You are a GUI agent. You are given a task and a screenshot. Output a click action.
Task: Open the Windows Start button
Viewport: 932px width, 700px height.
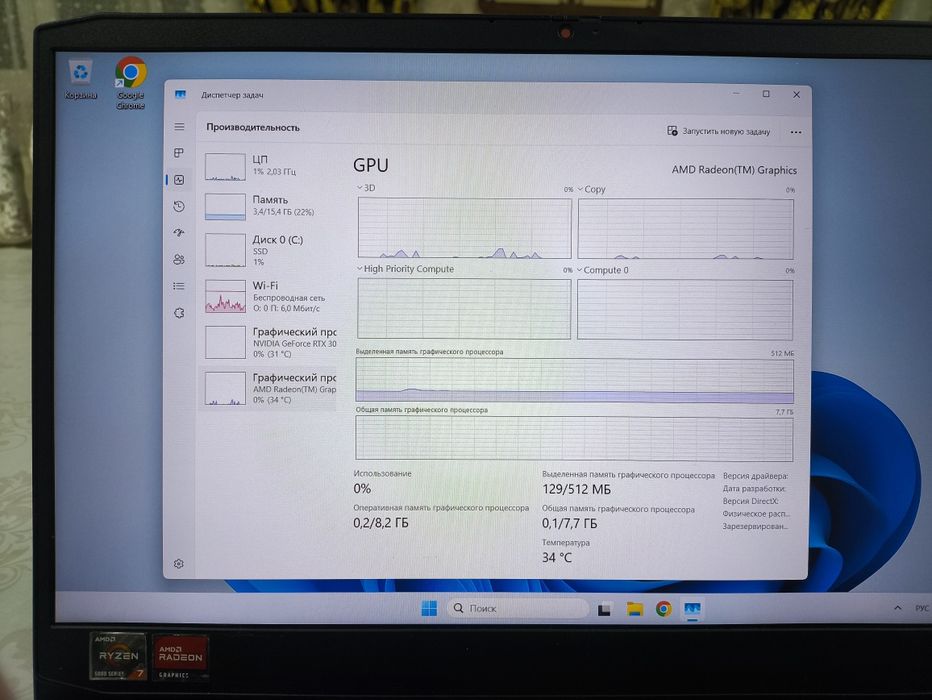pyautogui.click(x=429, y=608)
